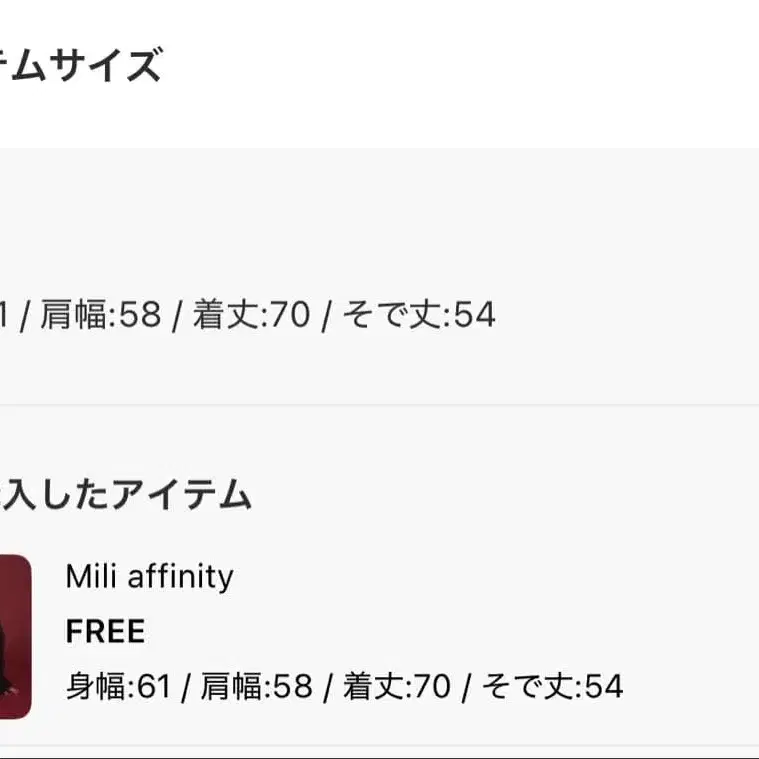This screenshot has width=759, height=759.
Task: Tap そで丈:54 in the upper size card
Action: tap(419, 315)
